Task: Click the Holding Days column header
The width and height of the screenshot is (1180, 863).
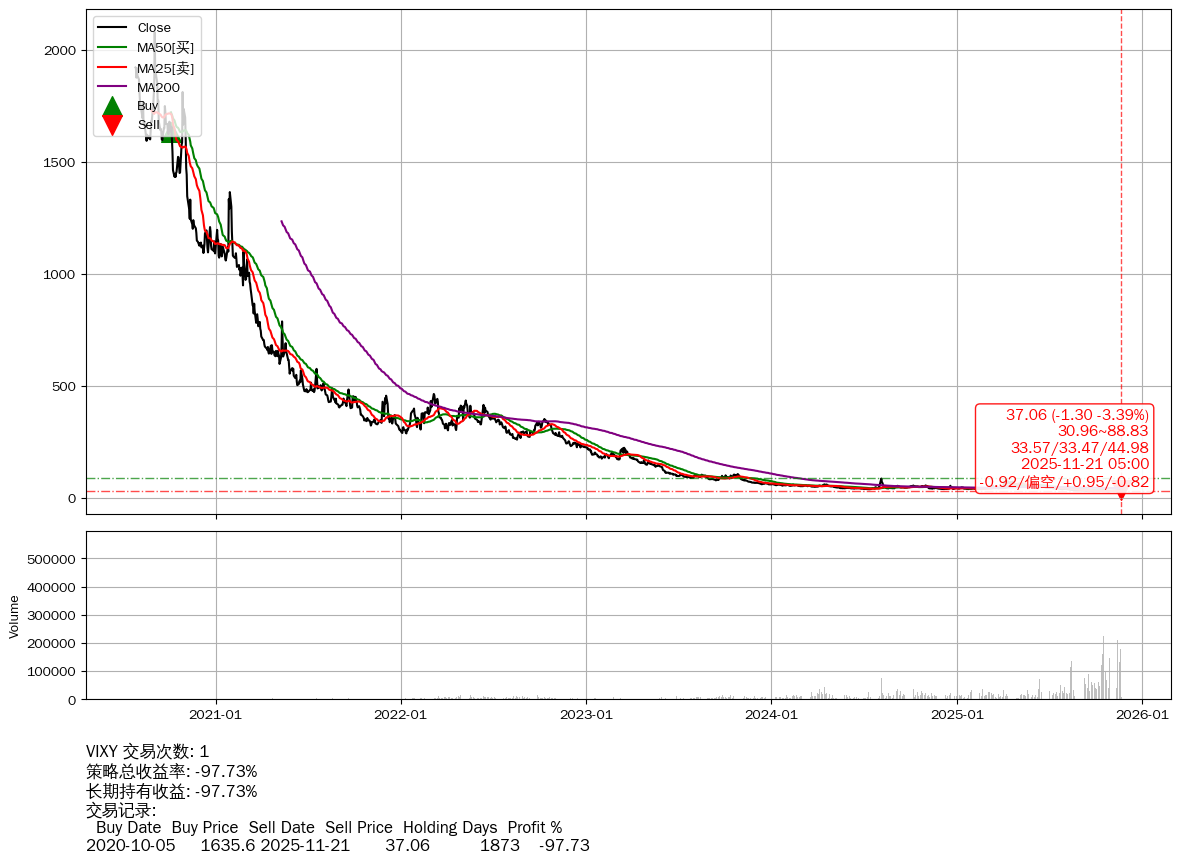Action: pyautogui.click(x=450, y=827)
